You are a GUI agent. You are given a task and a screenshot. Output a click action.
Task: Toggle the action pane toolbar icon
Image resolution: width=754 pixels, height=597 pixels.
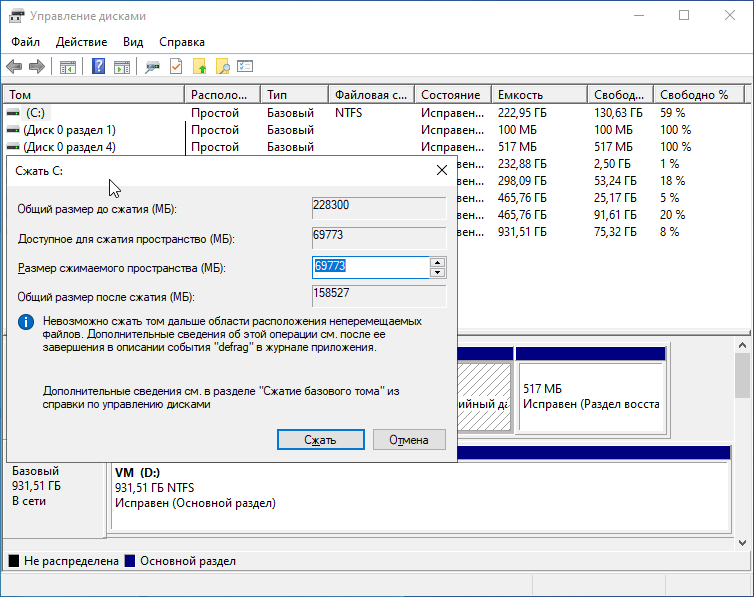click(122, 66)
